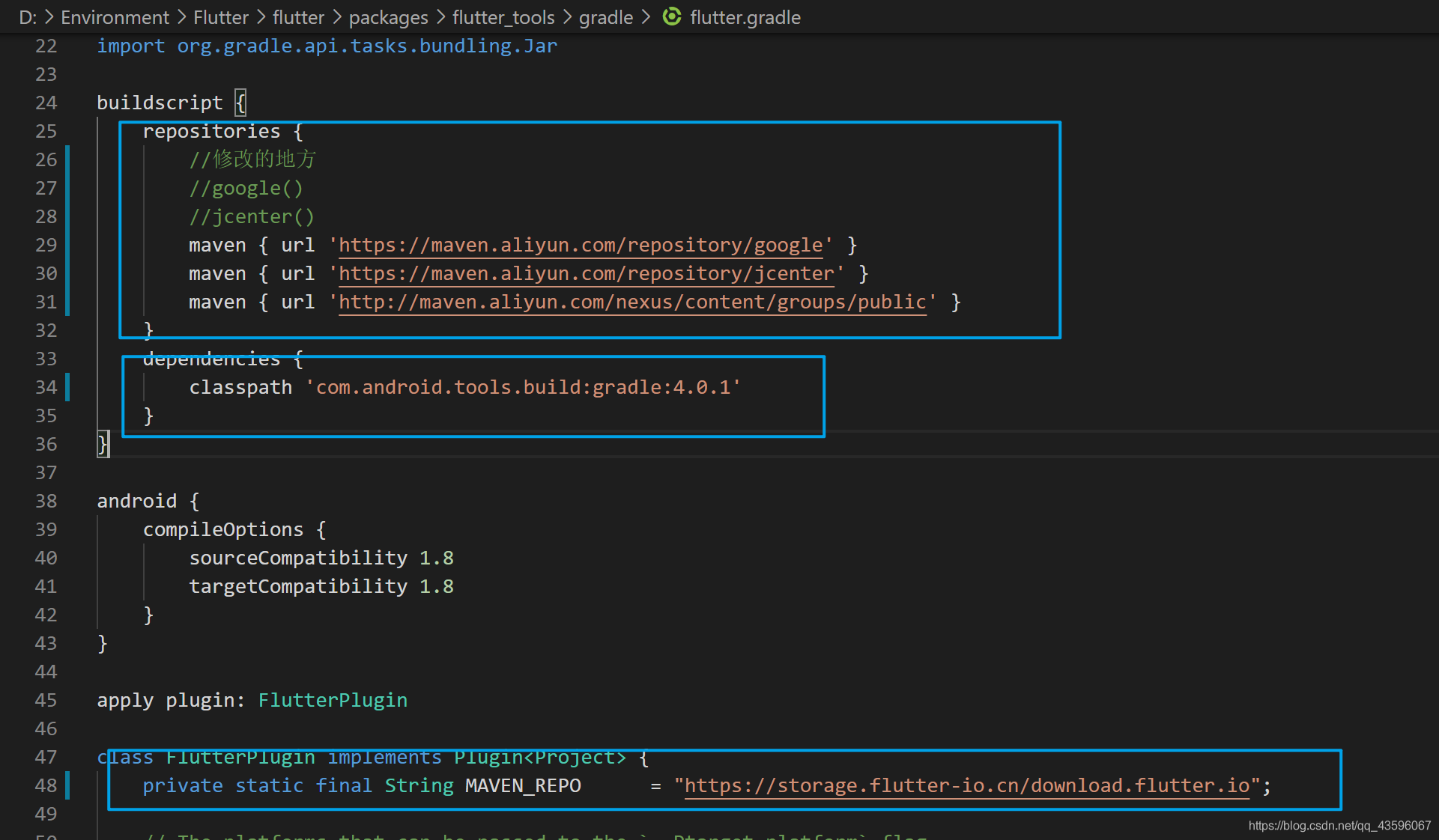Click the Flutter breadcrumb folder
Image resolution: width=1439 pixels, height=840 pixels.
(x=220, y=17)
